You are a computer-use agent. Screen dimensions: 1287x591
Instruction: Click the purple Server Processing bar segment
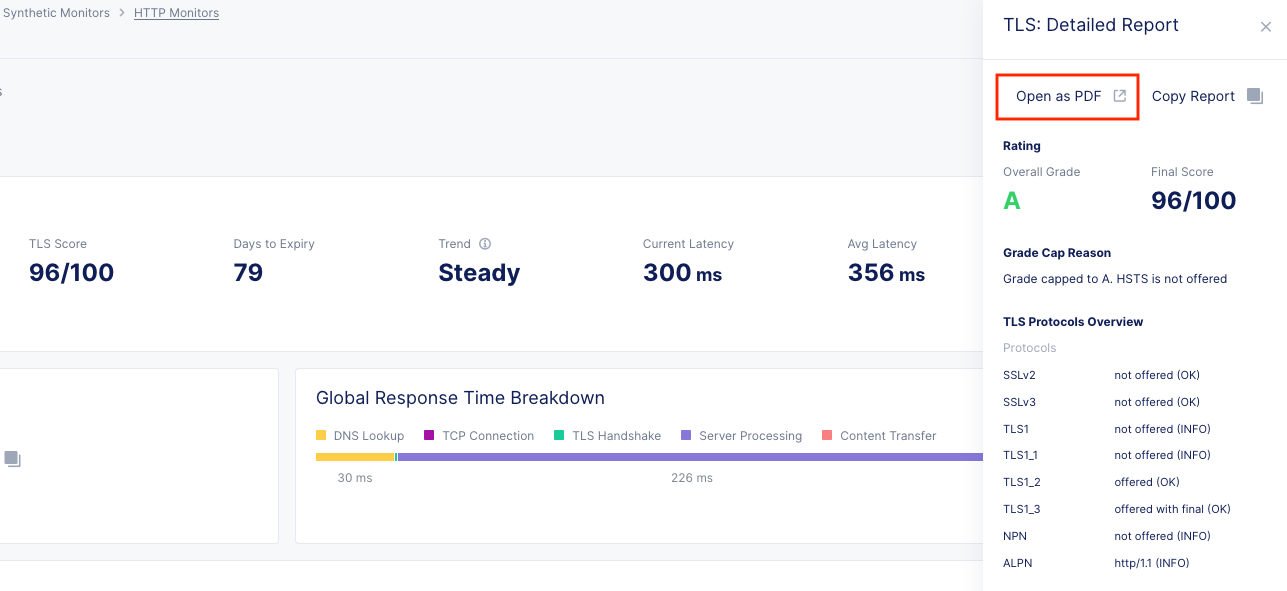(690, 457)
